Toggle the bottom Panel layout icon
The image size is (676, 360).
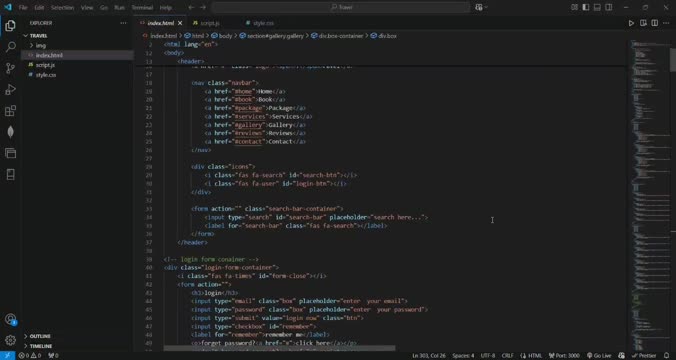point(597,7)
